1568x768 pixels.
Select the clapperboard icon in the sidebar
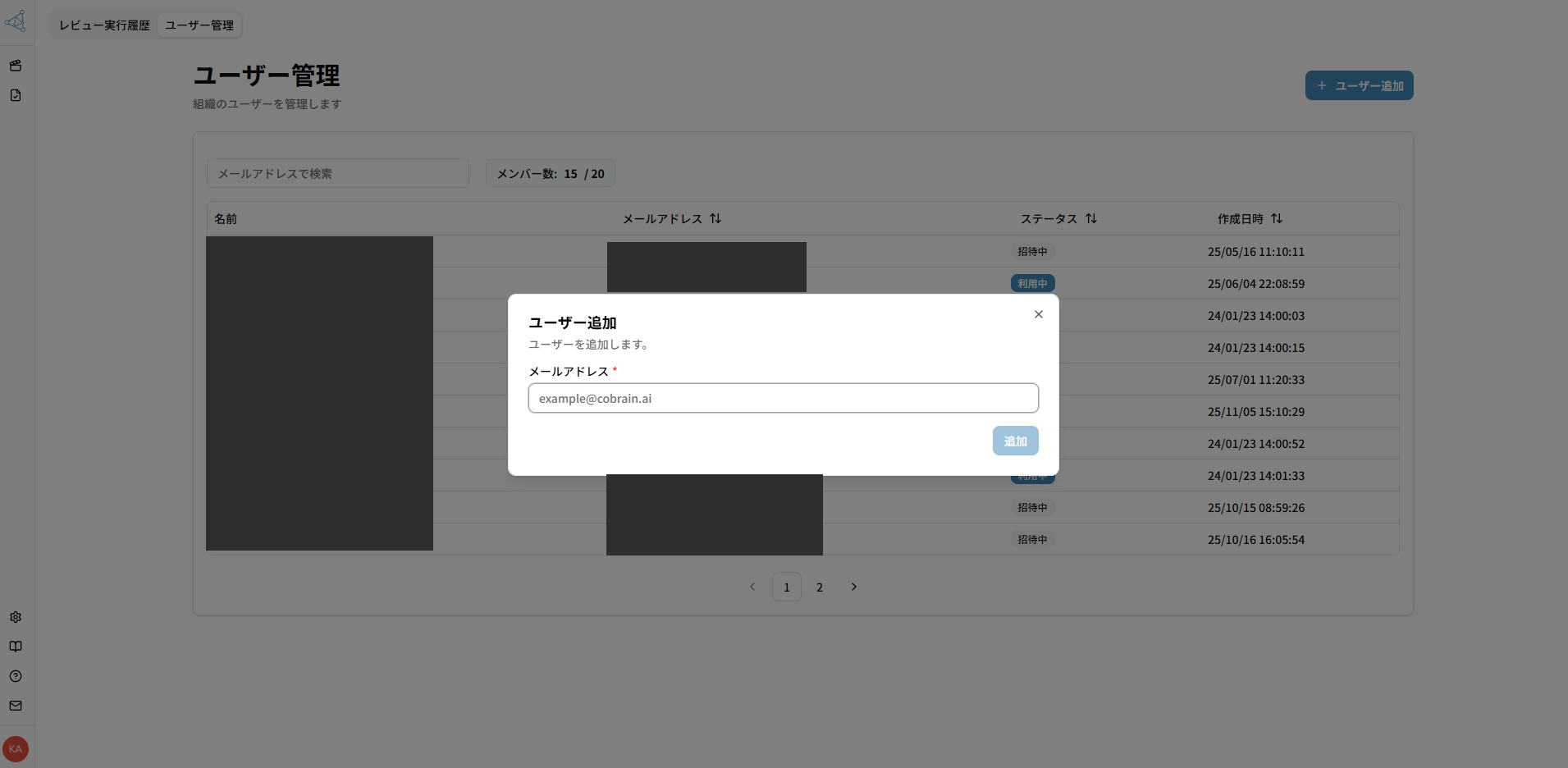[16, 66]
